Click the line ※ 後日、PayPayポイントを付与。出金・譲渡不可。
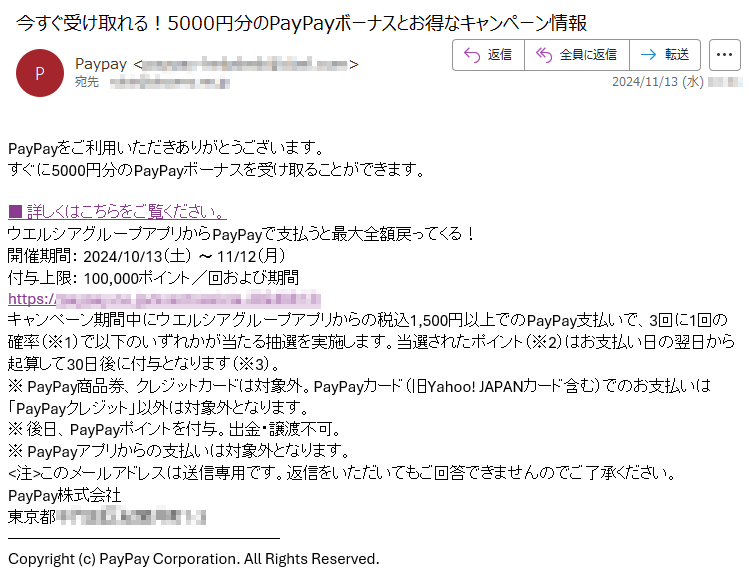 click(175, 429)
